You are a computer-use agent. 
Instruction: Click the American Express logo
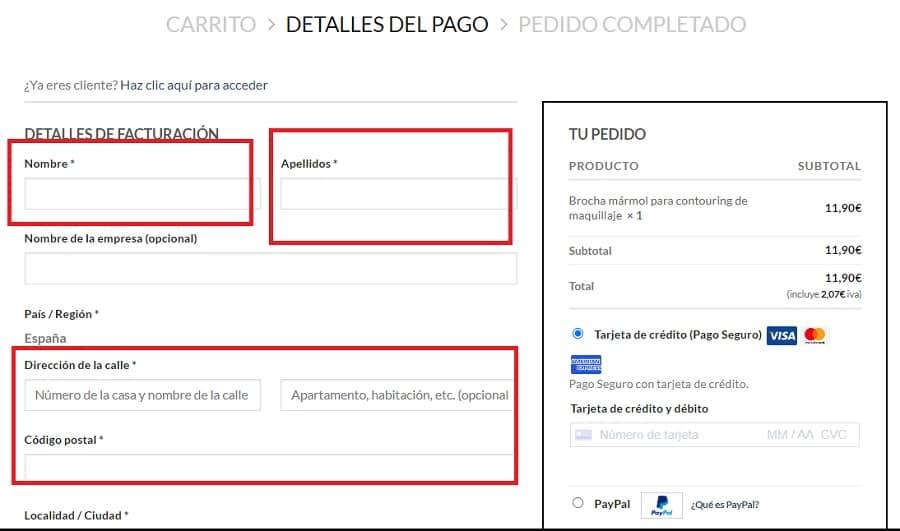coord(586,365)
